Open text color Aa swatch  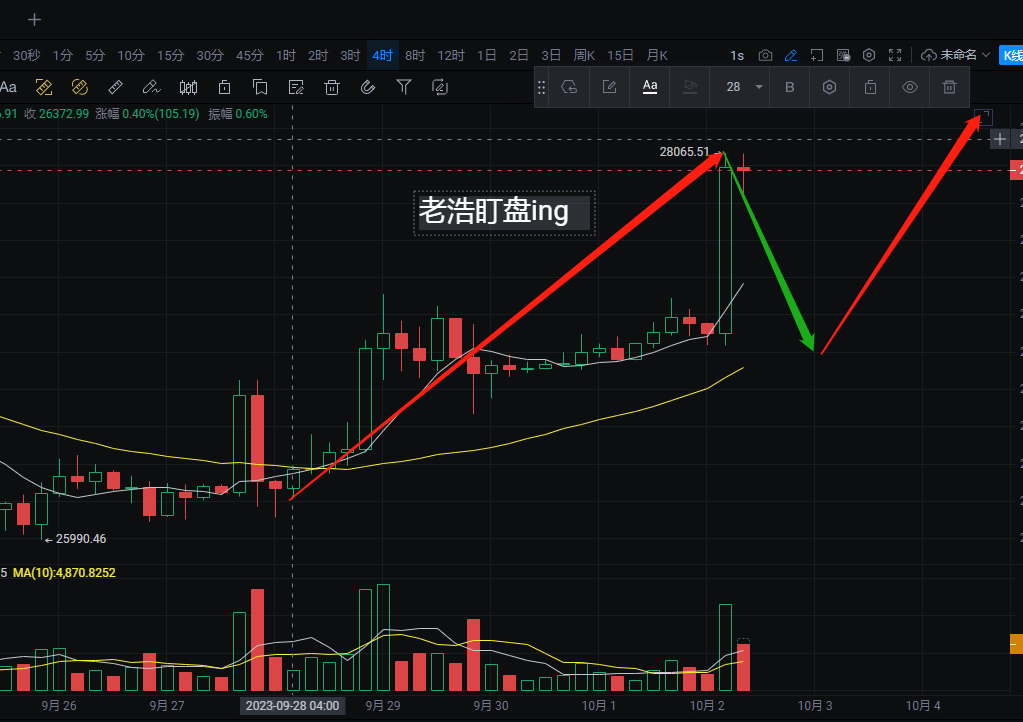pos(650,87)
